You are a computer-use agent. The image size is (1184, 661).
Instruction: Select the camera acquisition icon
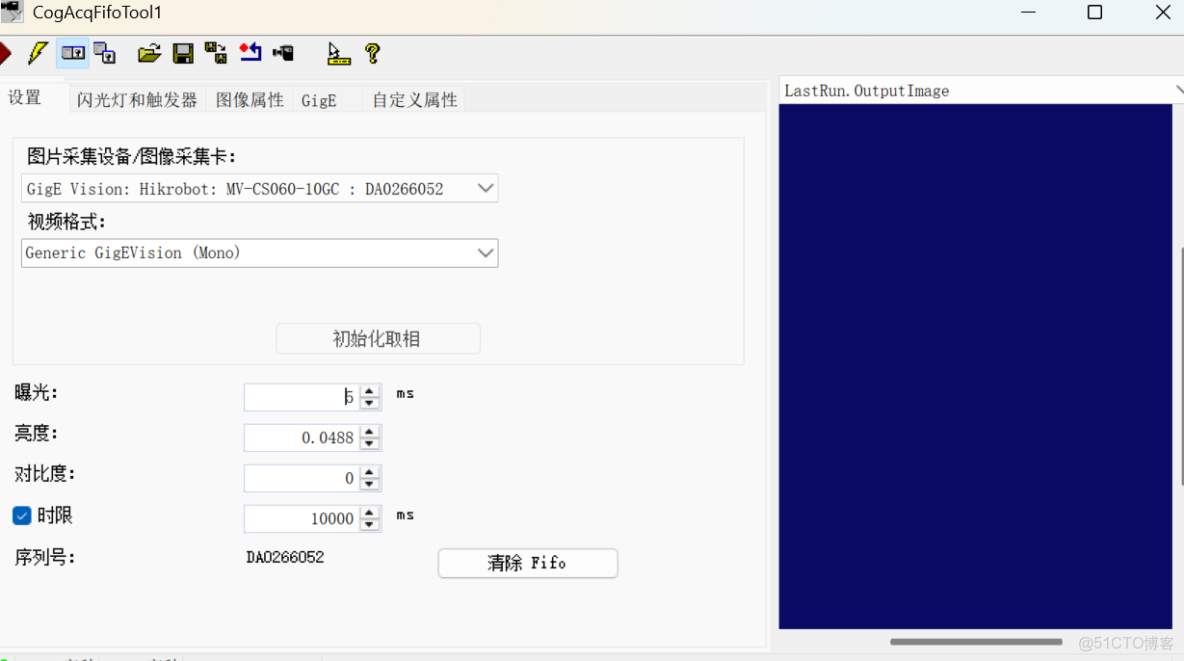point(283,52)
